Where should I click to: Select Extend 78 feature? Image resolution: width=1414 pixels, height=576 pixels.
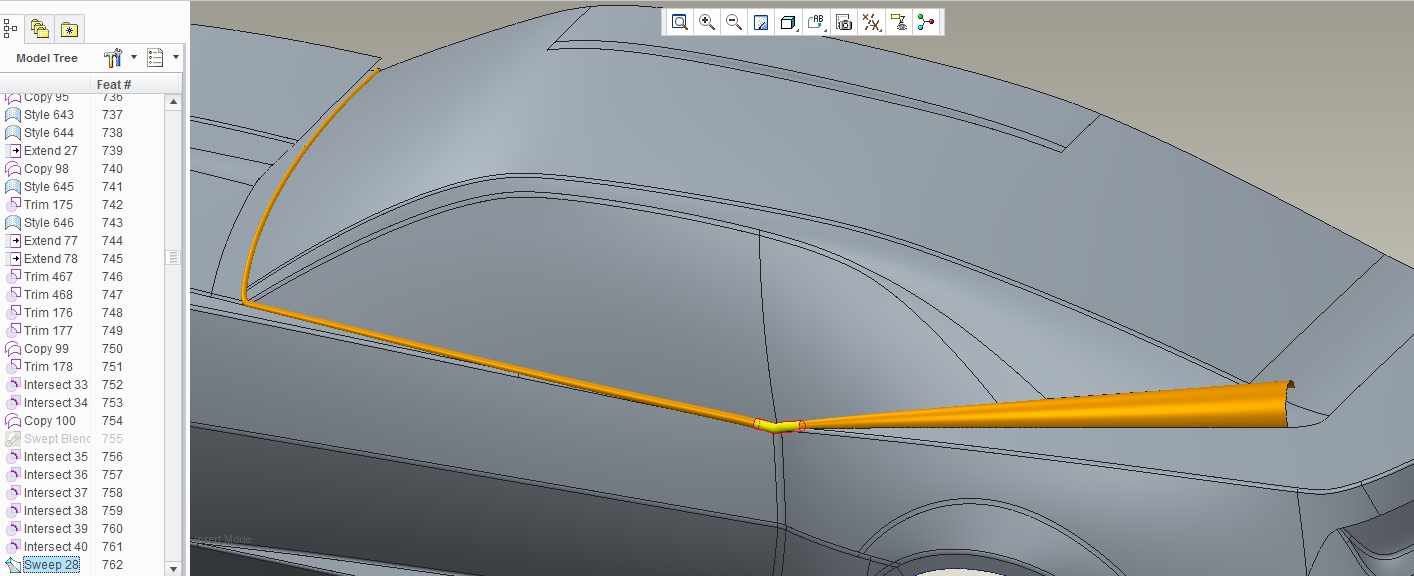tap(51, 259)
